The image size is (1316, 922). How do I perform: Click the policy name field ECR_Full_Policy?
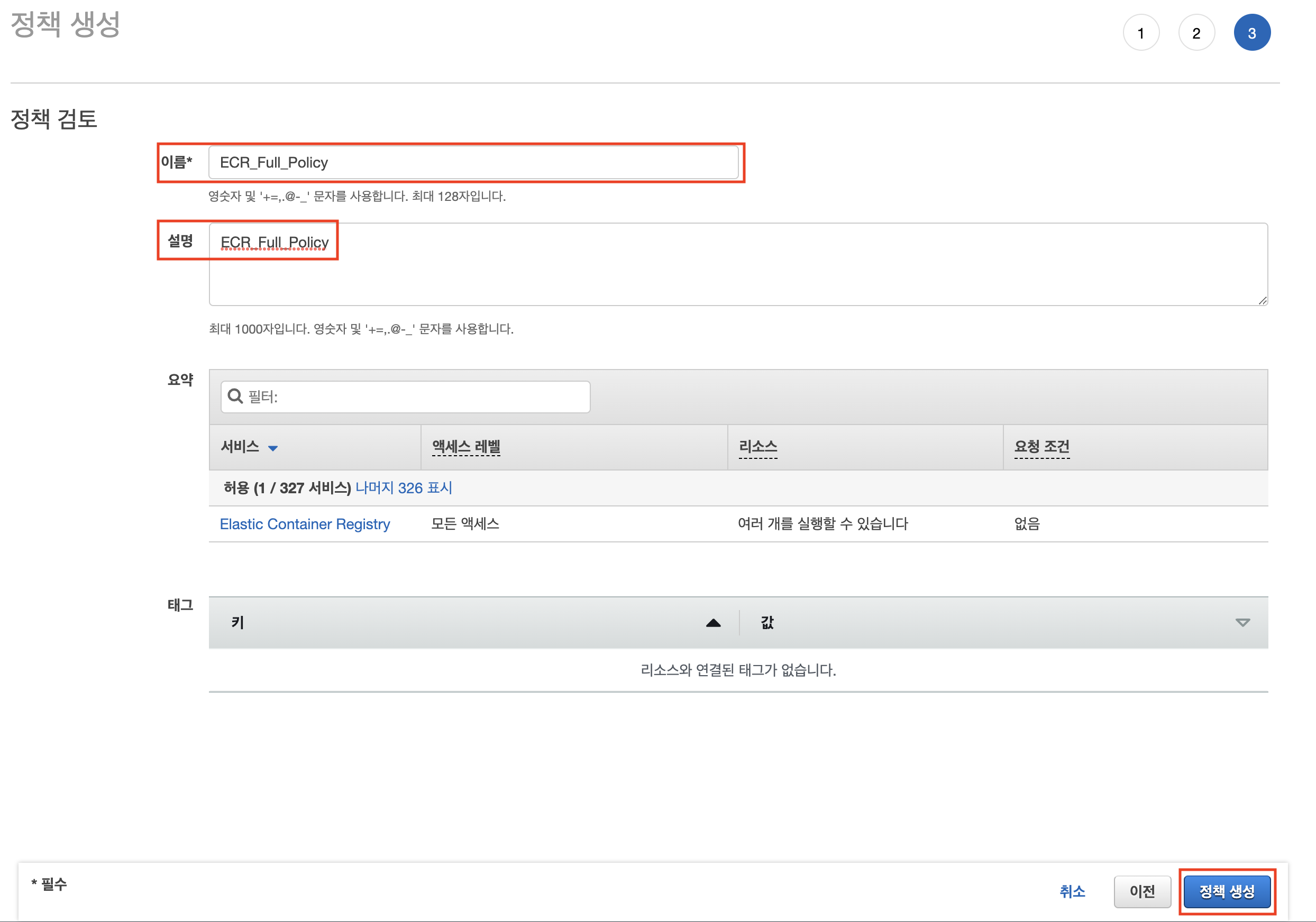tap(473, 163)
